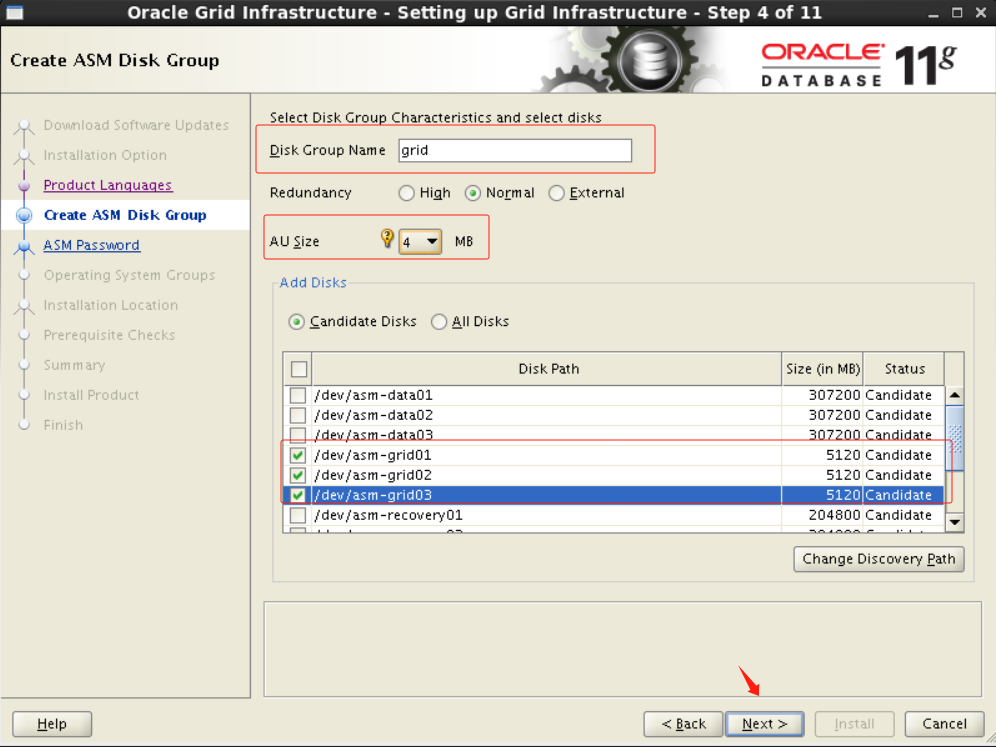Click the disk list scrollbar down arrow
Screen dimensions: 996x747
[955, 522]
